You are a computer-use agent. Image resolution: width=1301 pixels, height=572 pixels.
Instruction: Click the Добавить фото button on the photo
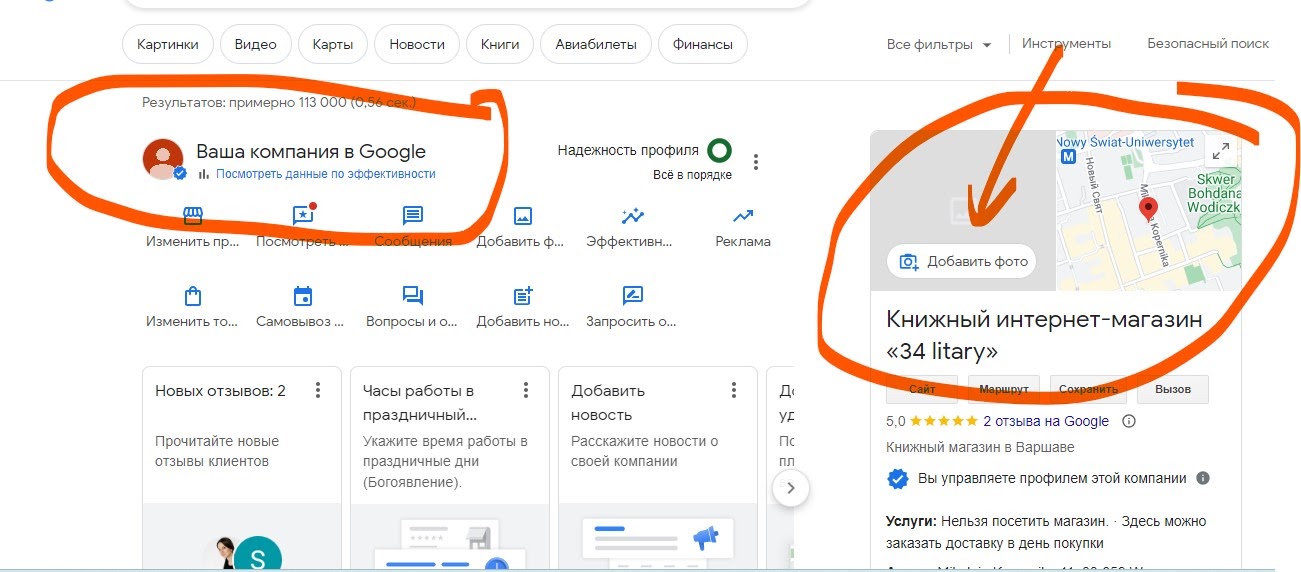pyautogui.click(x=962, y=261)
